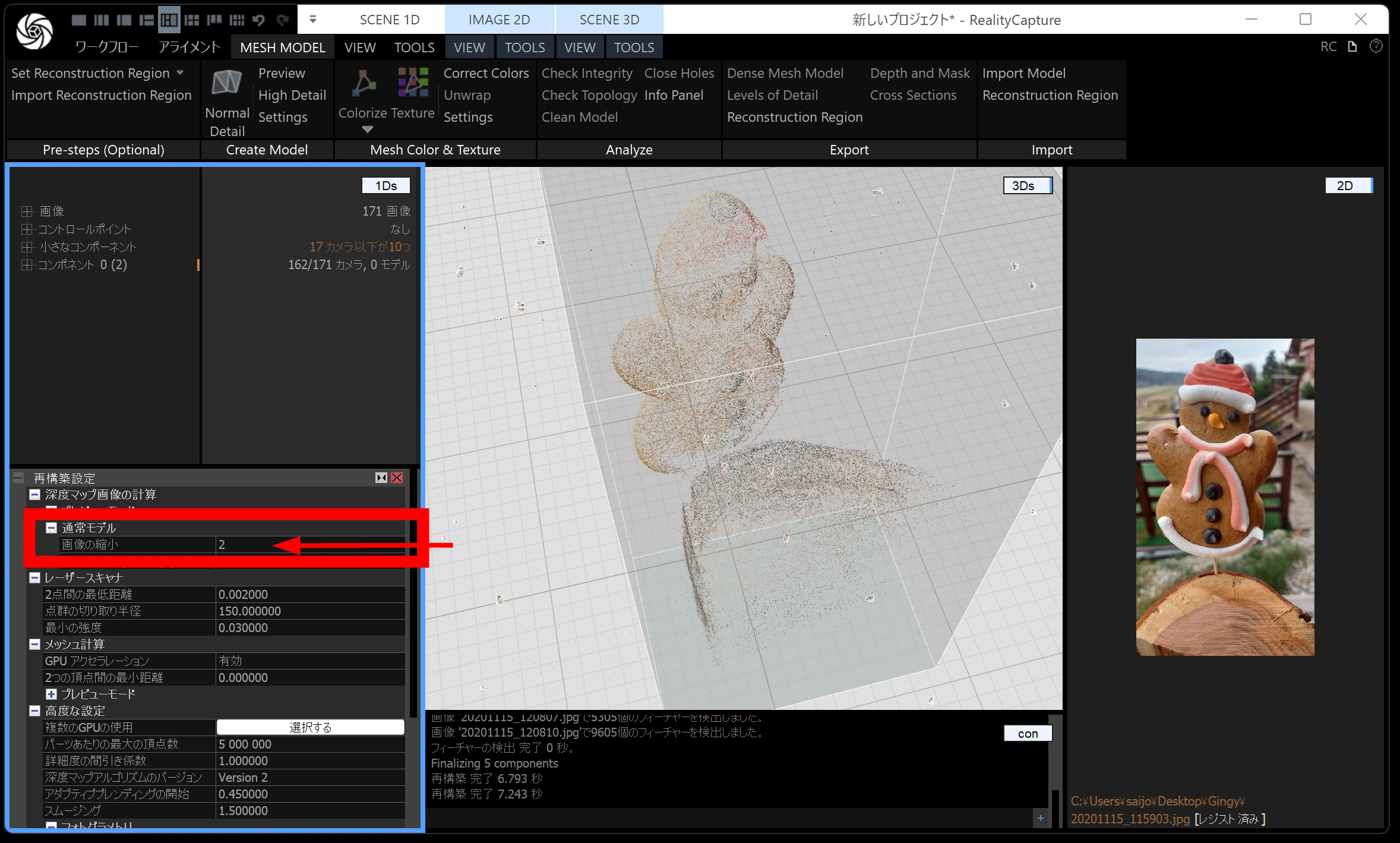Viewport: 1400px width, 843px height.
Task: Expand the 画像 tree node
Action: [26, 211]
